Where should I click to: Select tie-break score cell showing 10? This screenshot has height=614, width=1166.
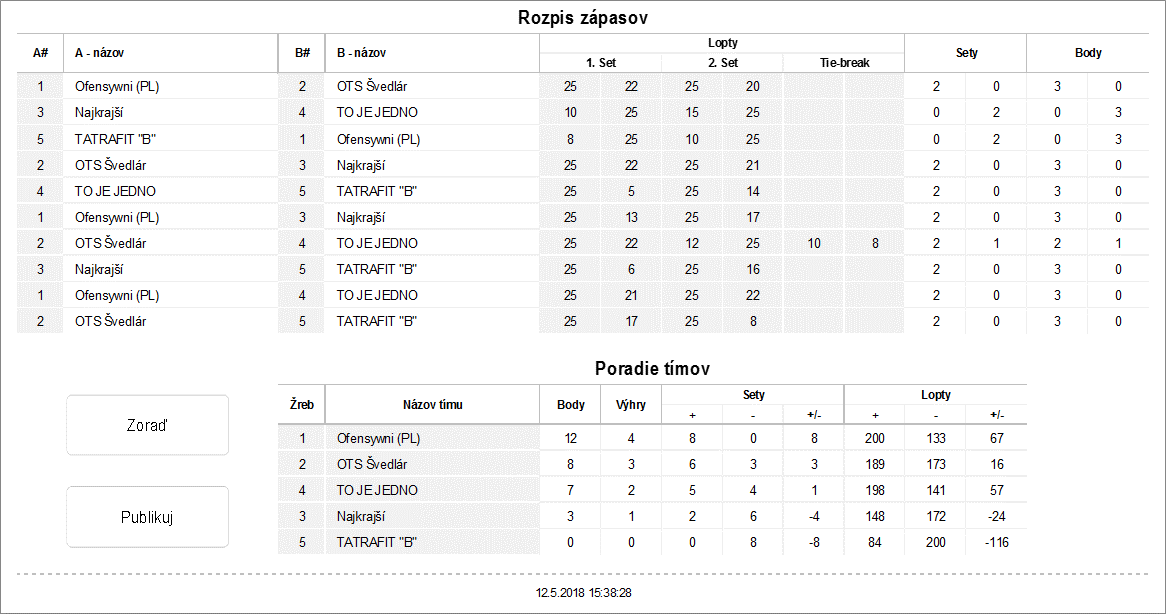[814, 243]
